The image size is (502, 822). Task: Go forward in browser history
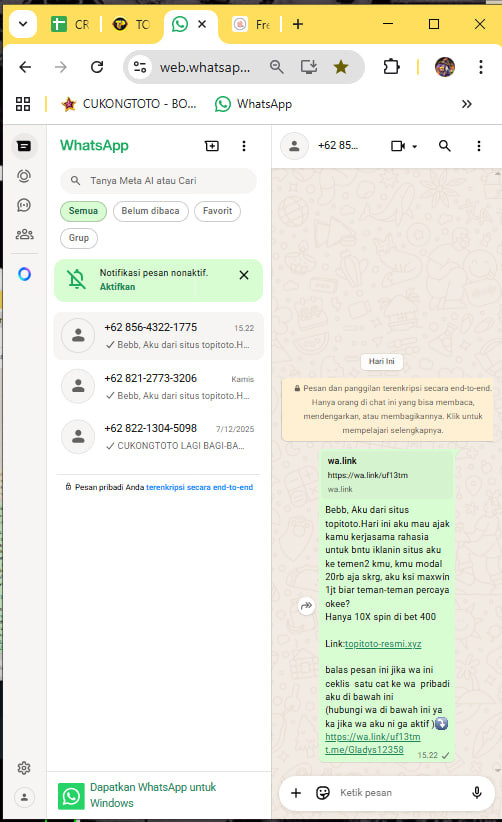(x=61, y=67)
